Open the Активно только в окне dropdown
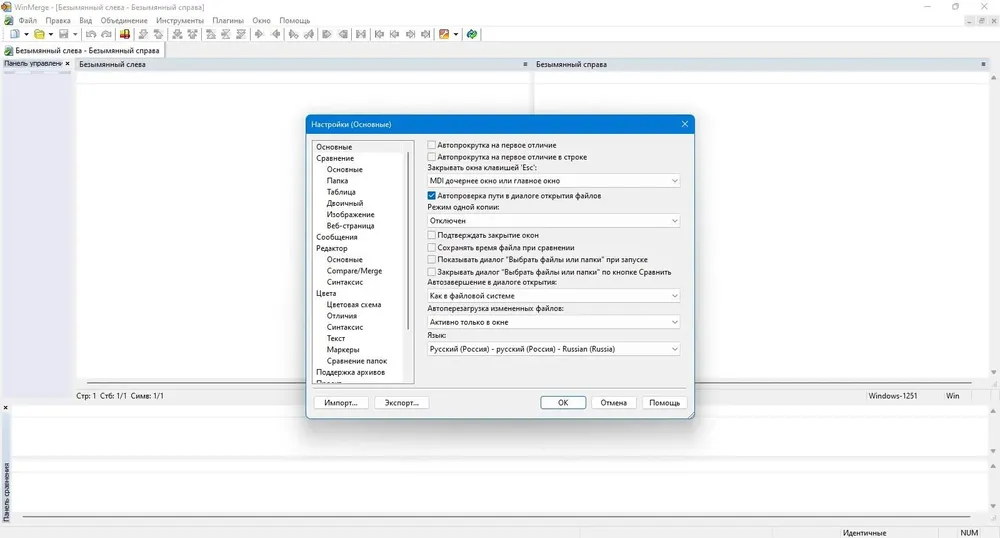The height and width of the screenshot is (538, 1000). pyautogui.click(x=553, y=323)
